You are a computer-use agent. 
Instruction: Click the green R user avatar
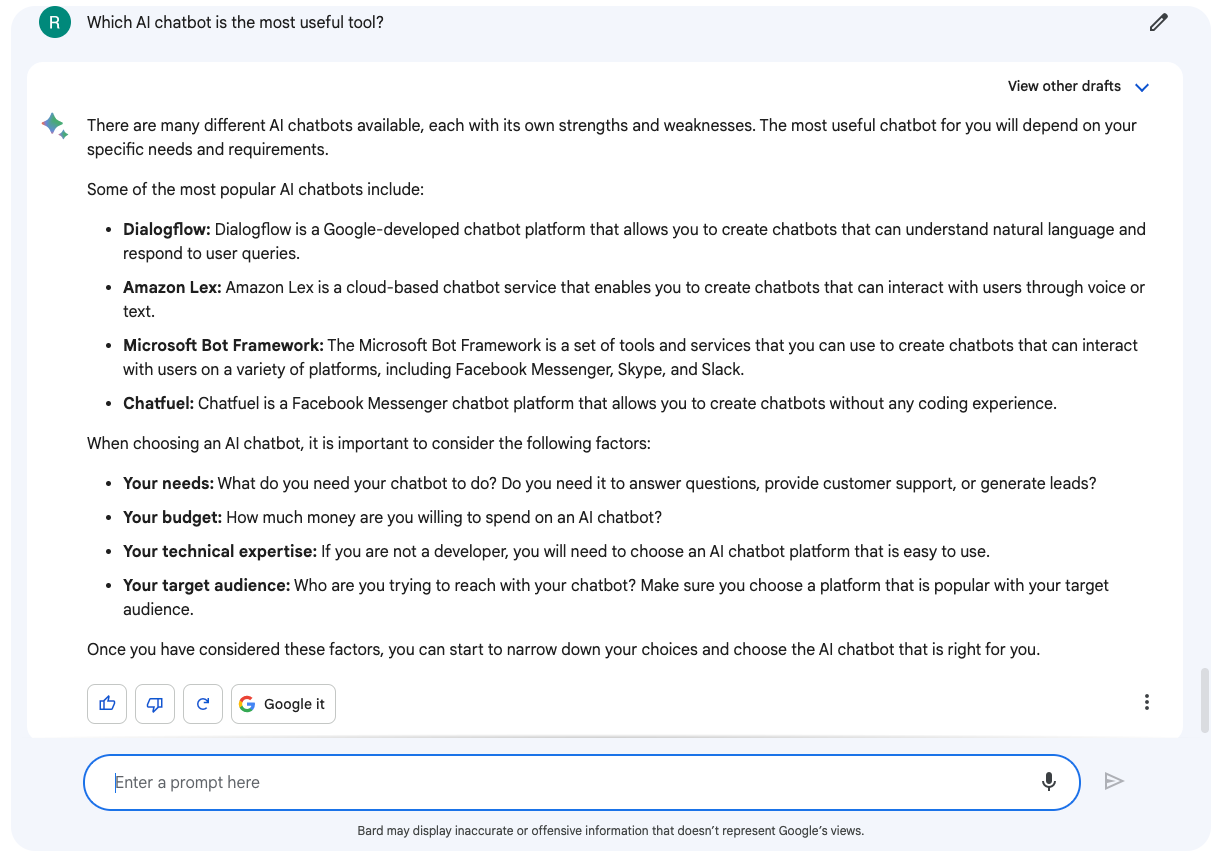pyautogui.click(x=55, y=21)
